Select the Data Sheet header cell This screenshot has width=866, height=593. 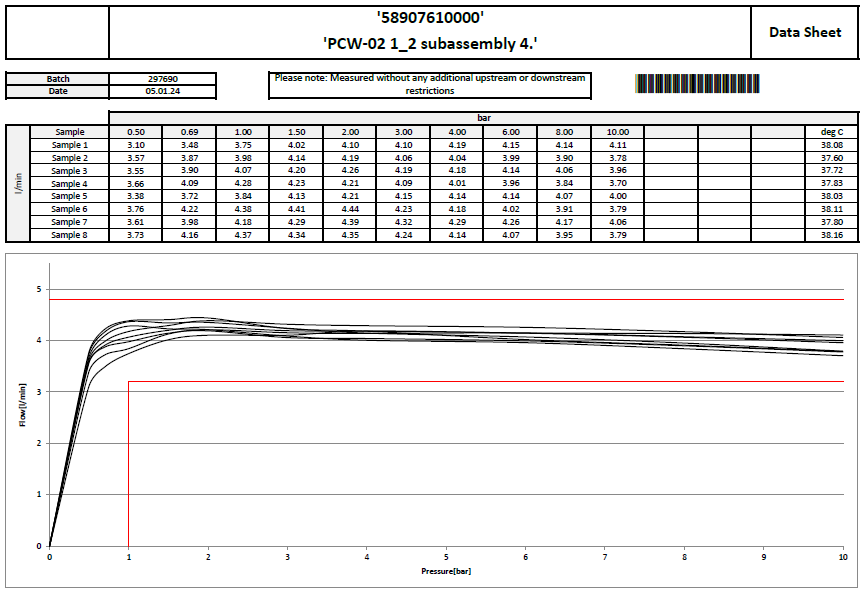[804, 32]
